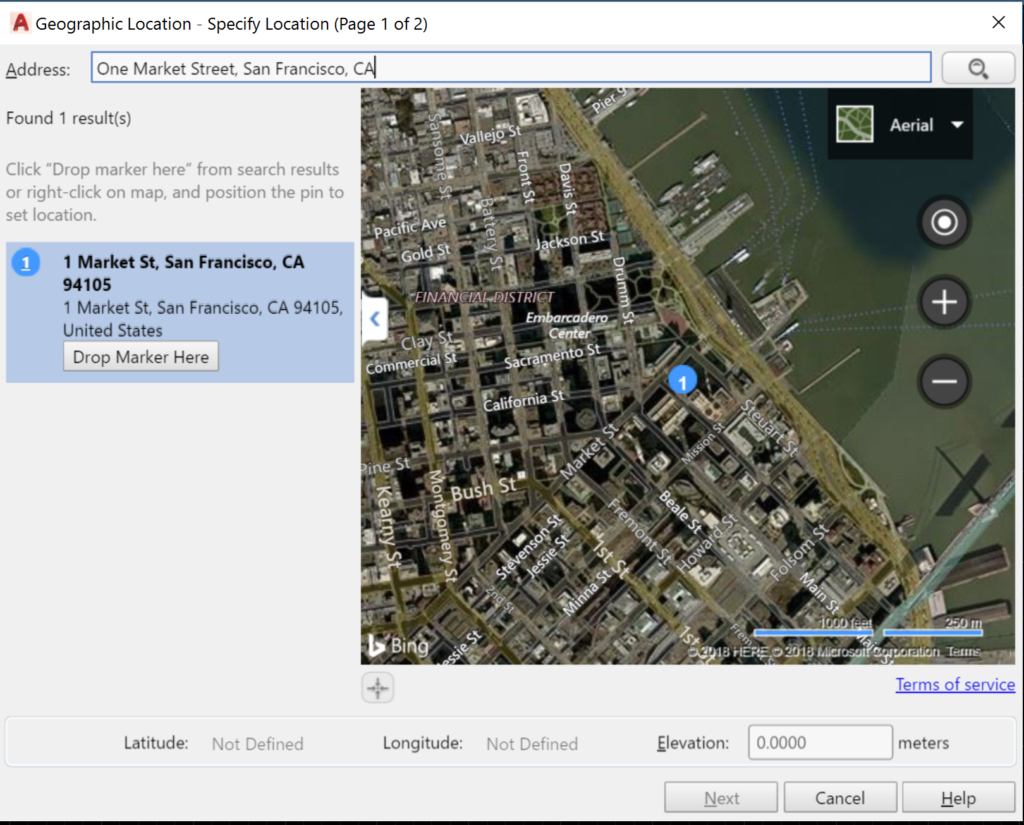Click the coordinate crosshair icon below the map
This screenshot has width=1024, height=825.
coord(377,687)
